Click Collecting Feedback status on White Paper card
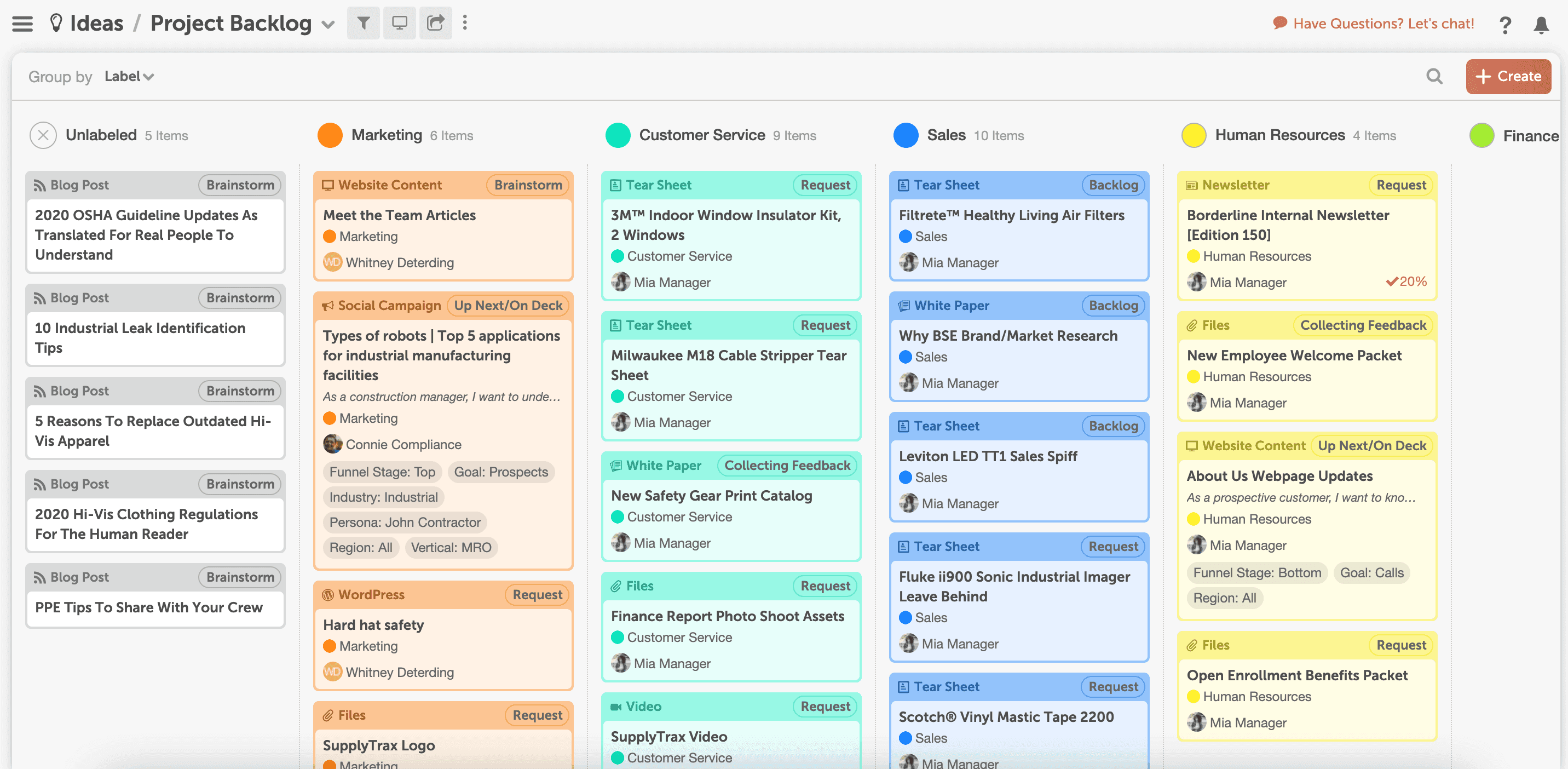Viewport: 1568px width, 769px height. pyautogui.click(x=787, y=466)
